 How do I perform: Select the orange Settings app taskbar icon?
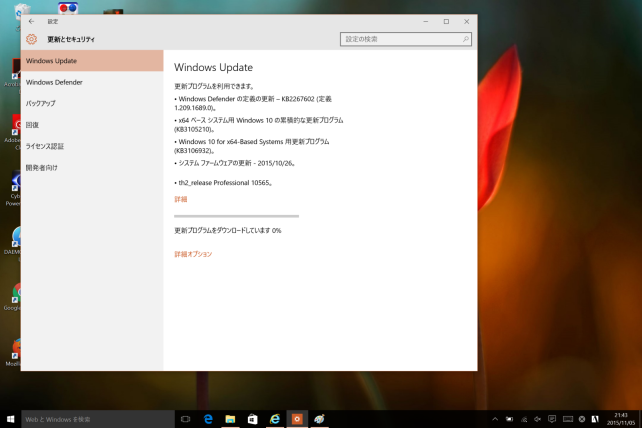[297, 419]
